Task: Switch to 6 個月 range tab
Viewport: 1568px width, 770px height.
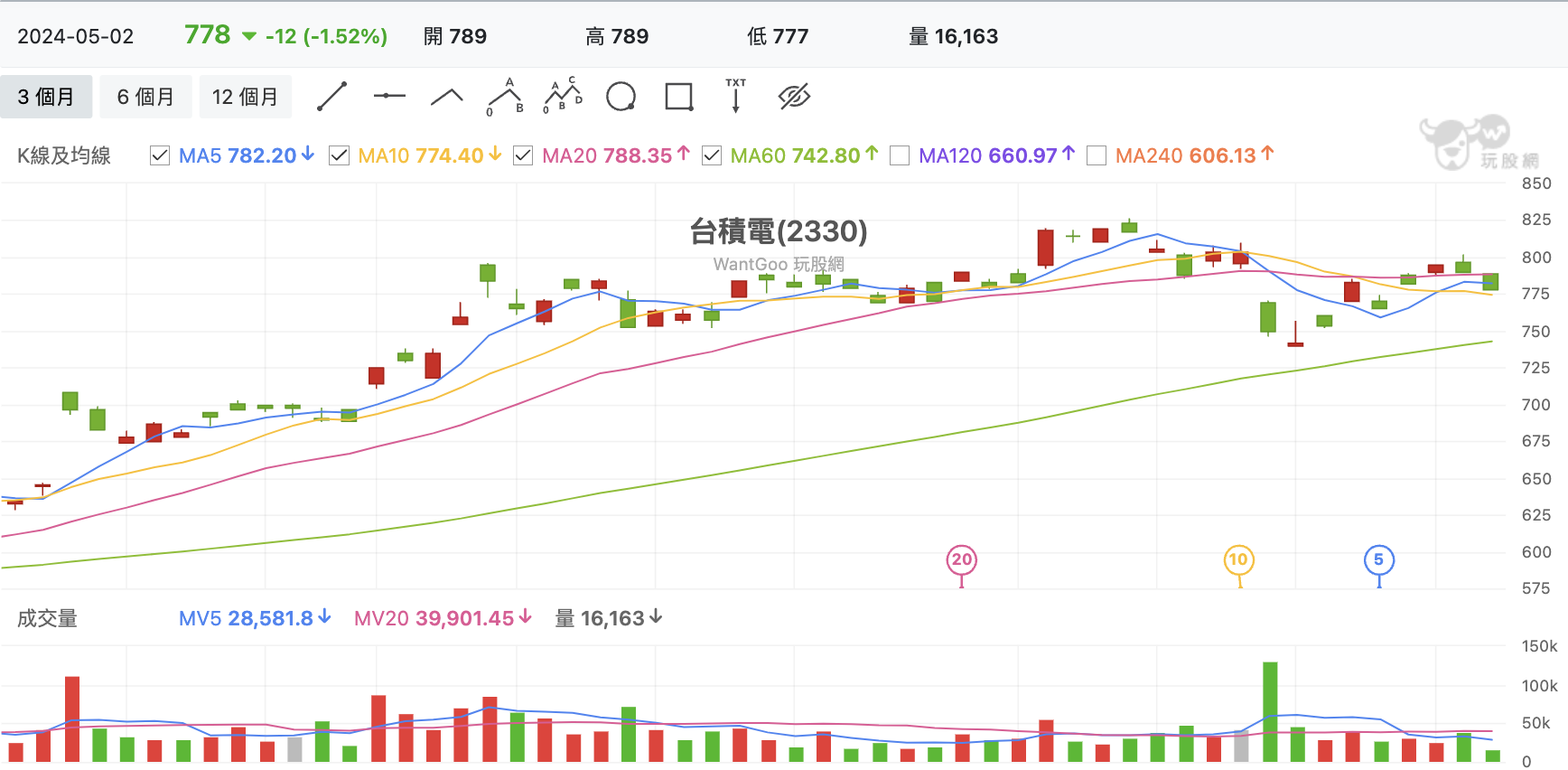Action: [x=145, y=97]
